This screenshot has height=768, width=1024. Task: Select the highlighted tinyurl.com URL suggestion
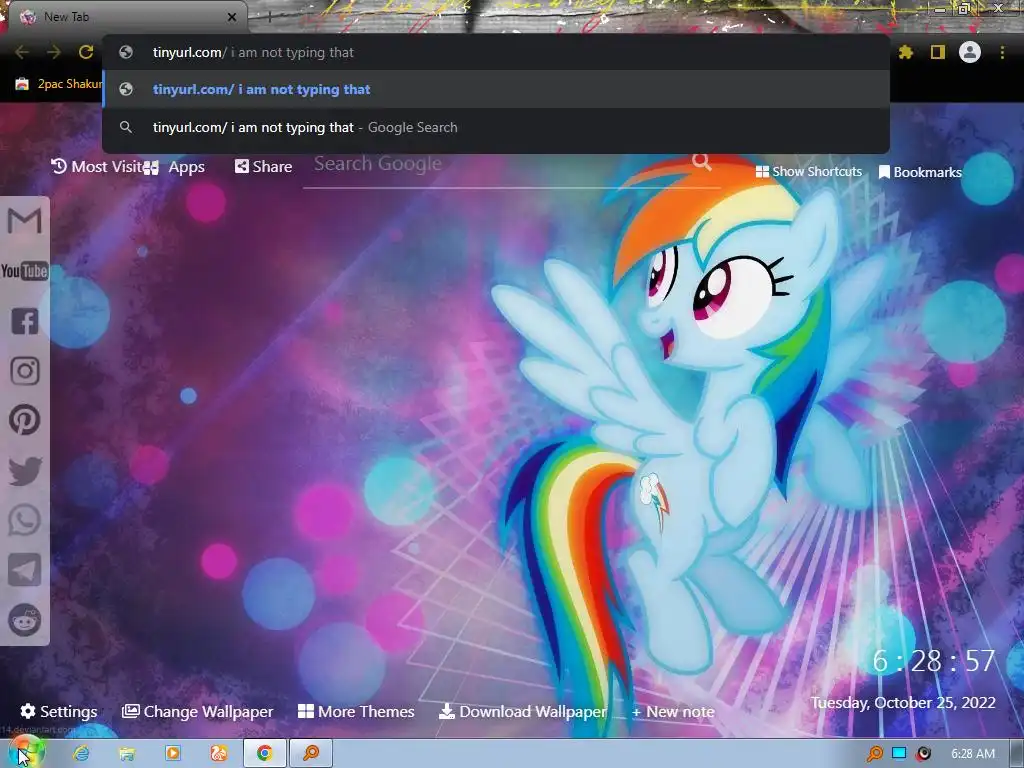496,89
